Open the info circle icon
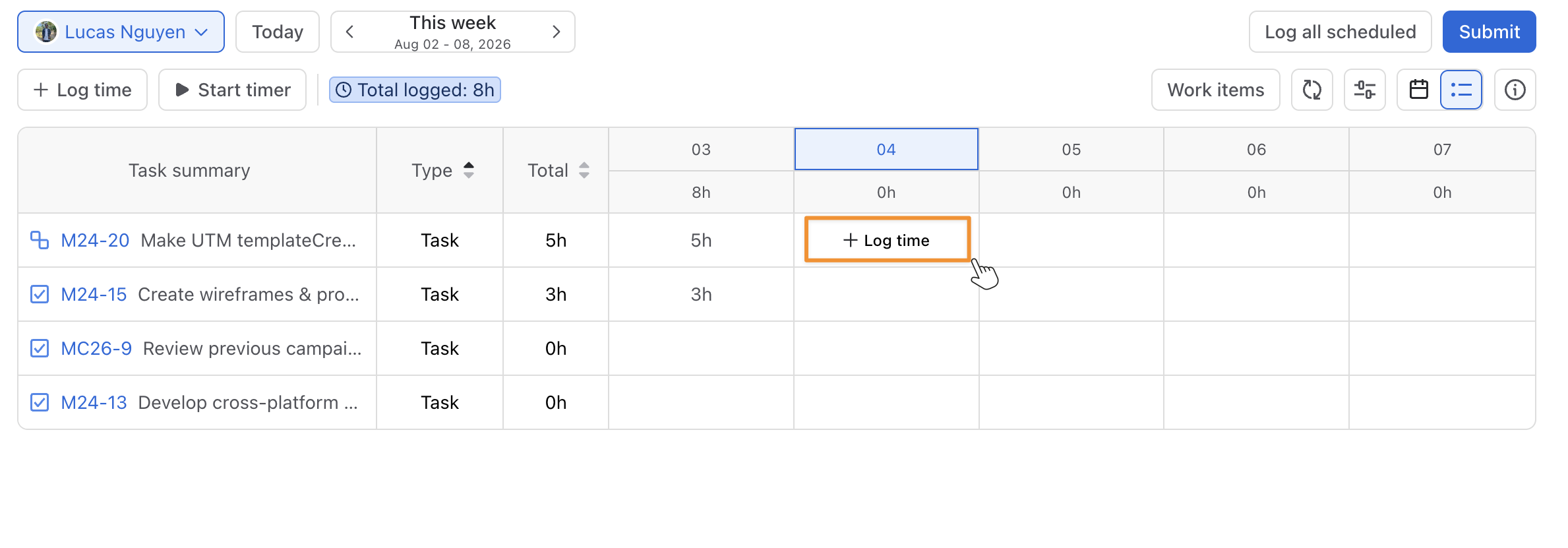This screenshot has height=548, width=1568. click(x=1515, y=90)
